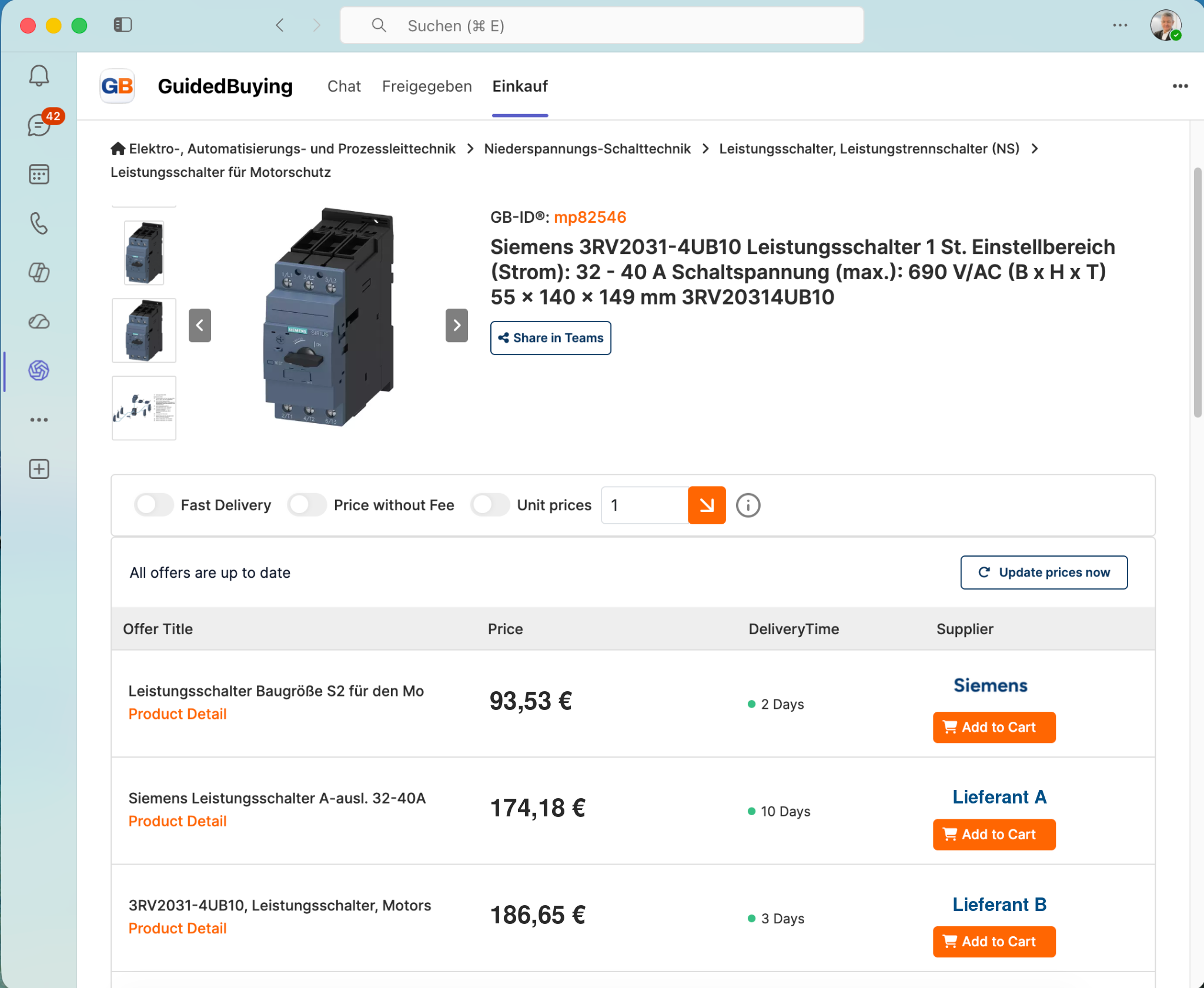Switch to the Chat tab
This screenshot has height=988, width=1204.
coord(344,86)
